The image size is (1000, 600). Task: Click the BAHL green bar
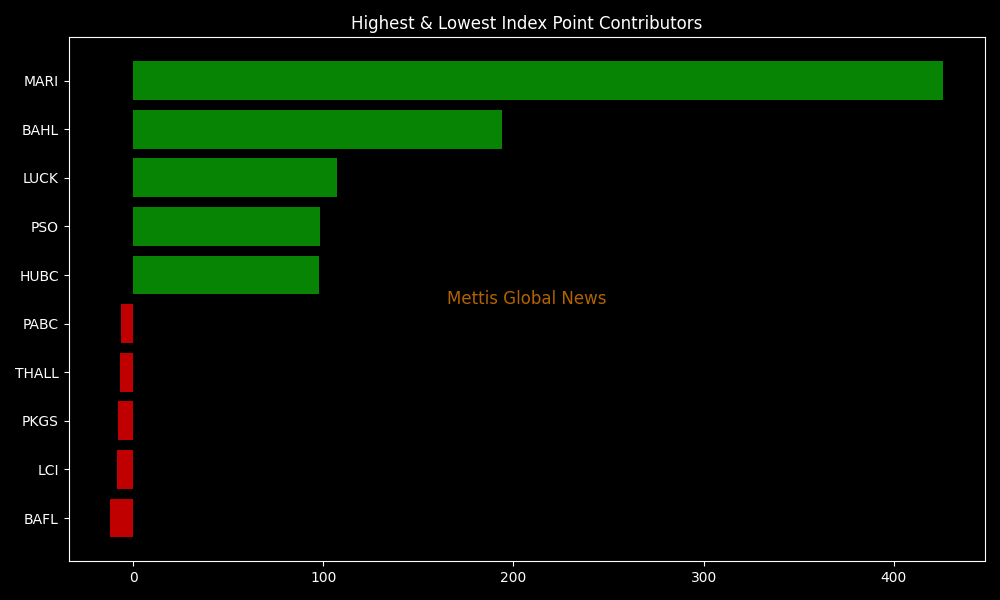(x=317, y=129)
